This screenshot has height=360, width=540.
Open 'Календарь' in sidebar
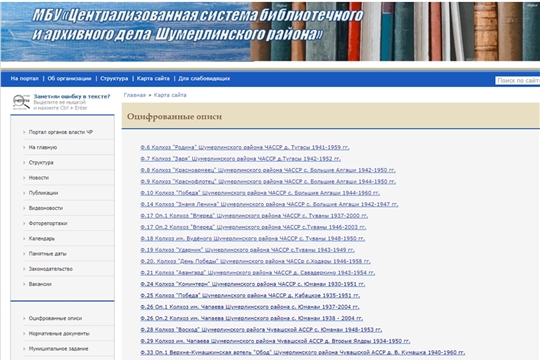[x=42, y=238]
